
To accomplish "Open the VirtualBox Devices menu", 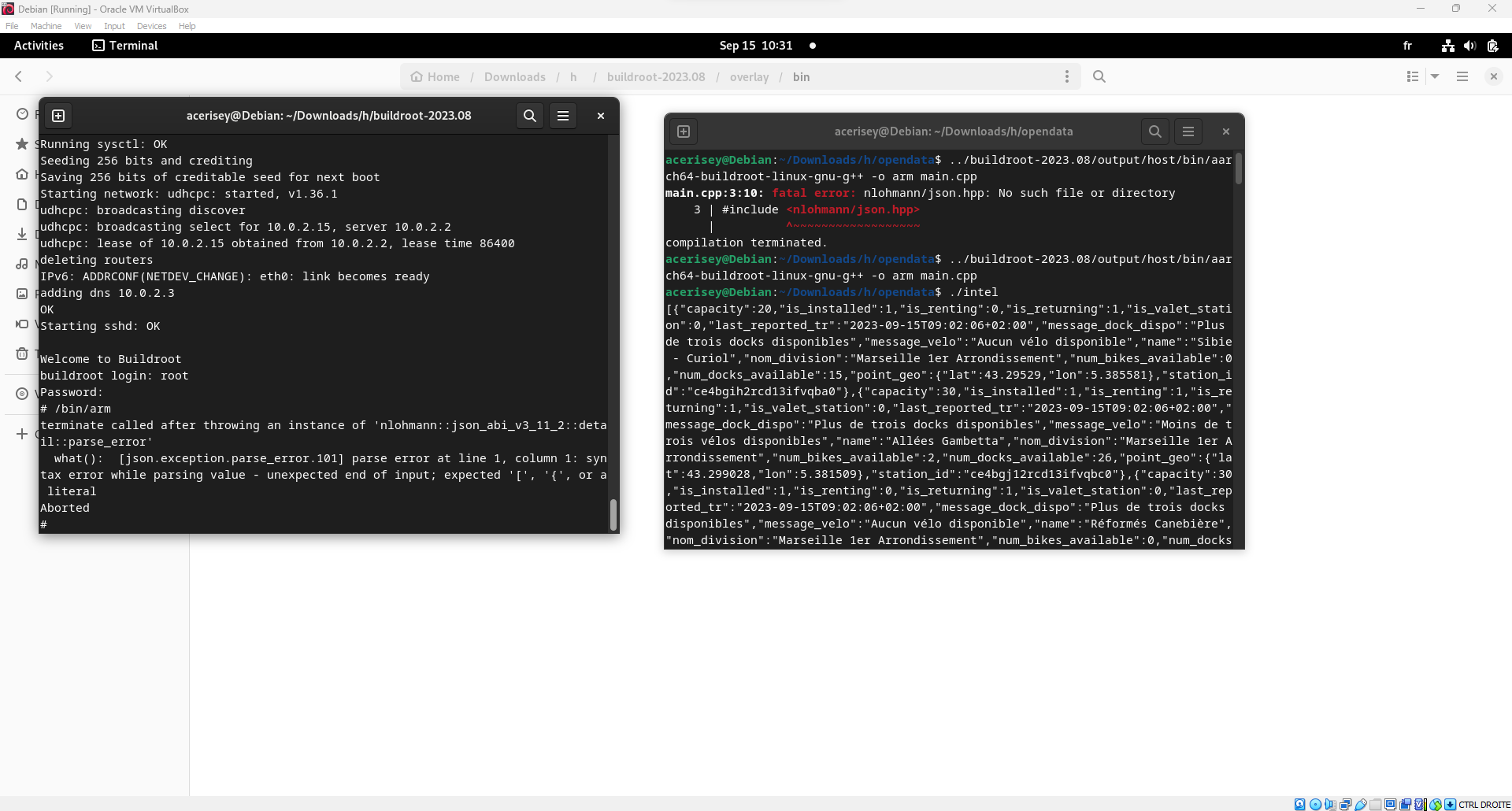I will tap(151, 26).
